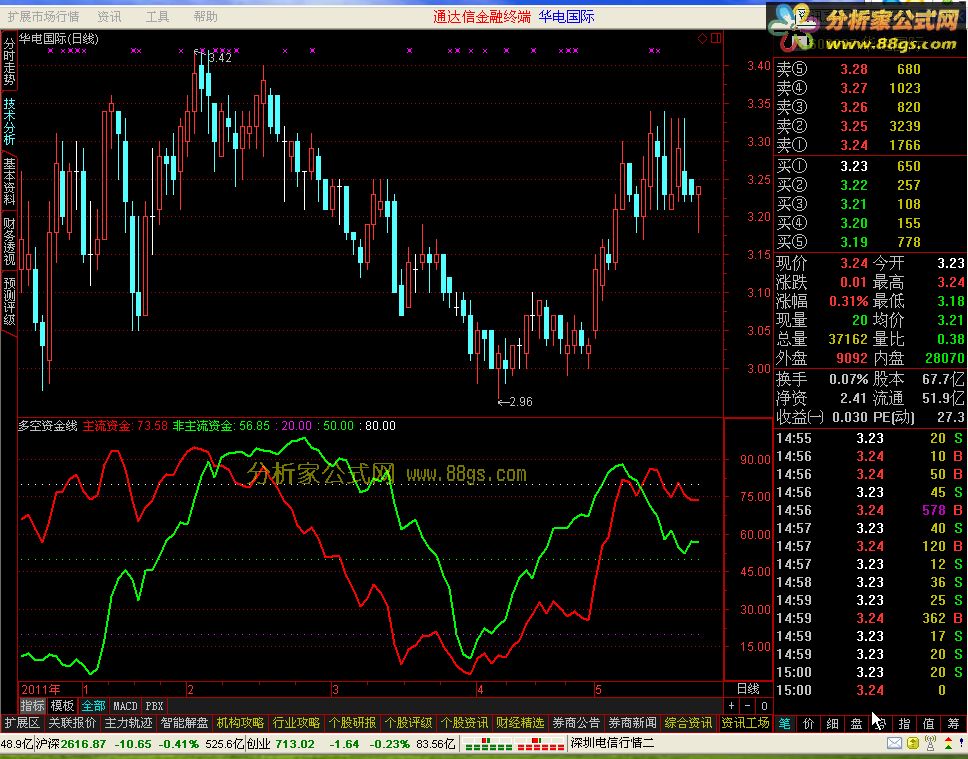Click the 多空资金线 indicator name

click(x=47, y=426)
